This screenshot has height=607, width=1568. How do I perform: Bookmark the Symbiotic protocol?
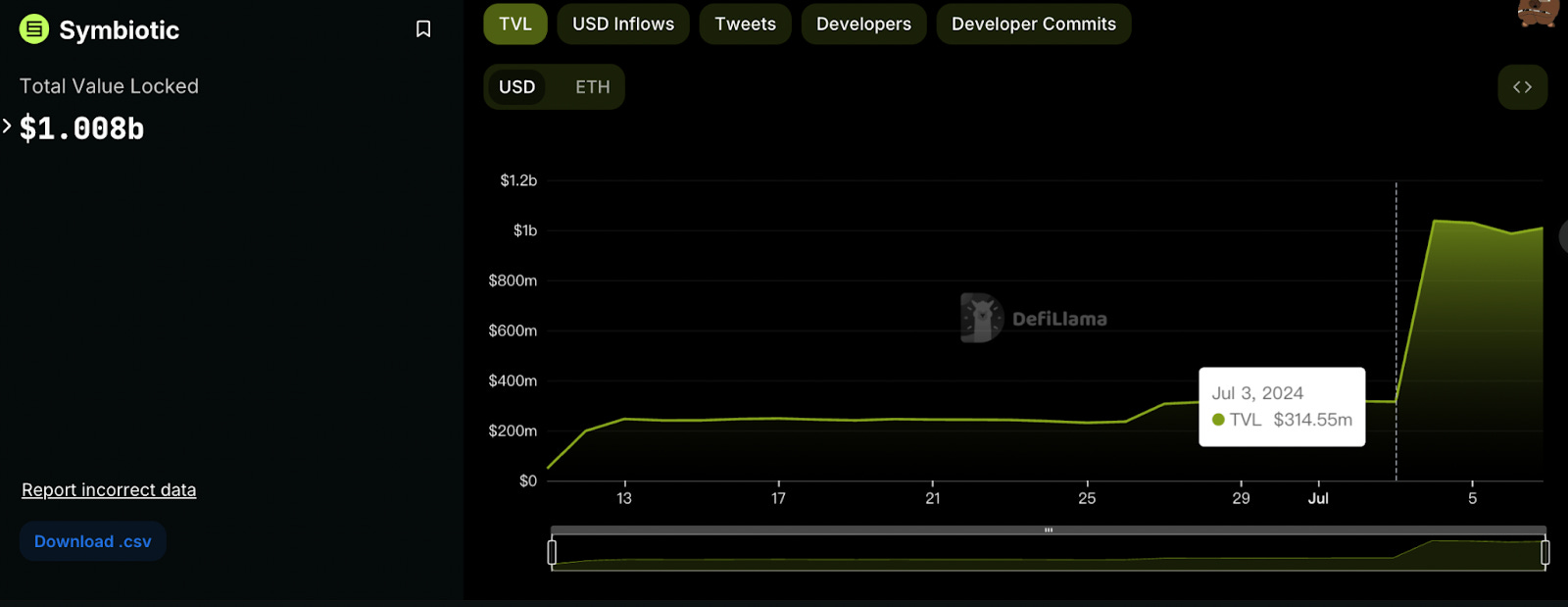click(x=423, y=29)
